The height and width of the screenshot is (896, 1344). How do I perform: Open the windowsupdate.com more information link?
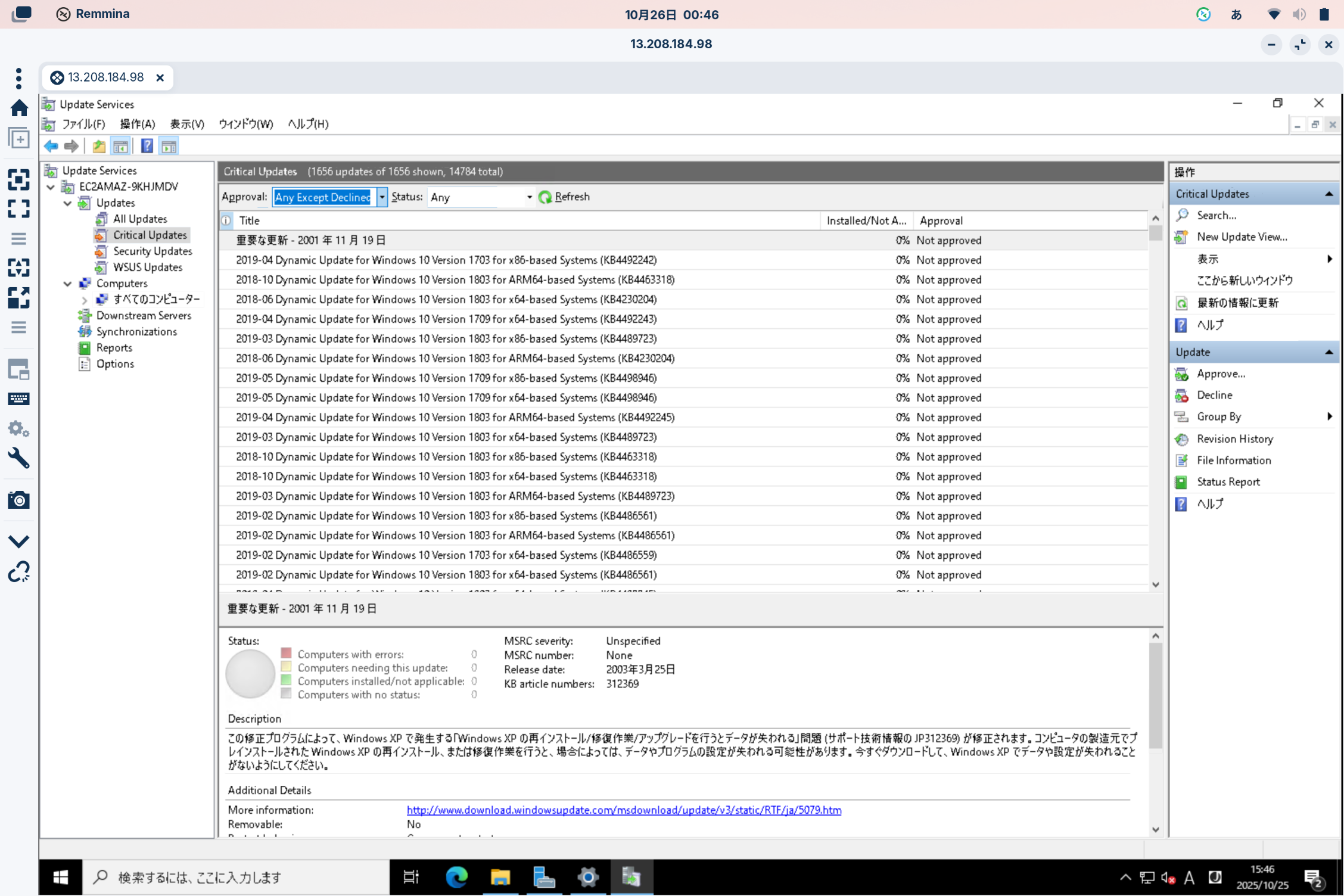coord(623,810)
